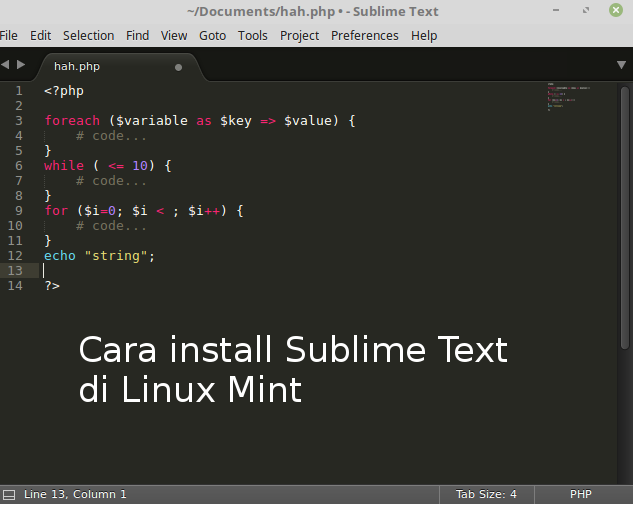Go to previous tab with left arrow
The width and height of the screenshot is (640, 507).
pyautogui.click(x=5, y=64)
